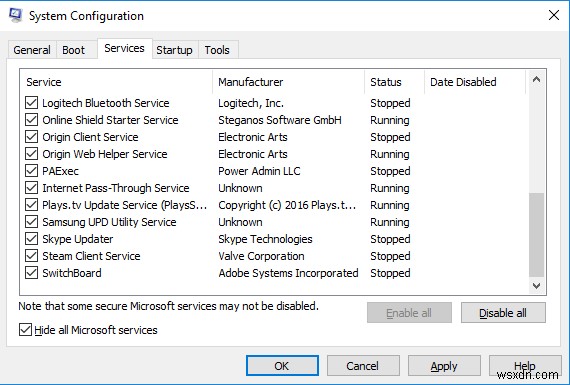The height and width of the screenshot is (385, 570).
Task: Click the greyed Enable all button
Action: [x=409, y=313]
